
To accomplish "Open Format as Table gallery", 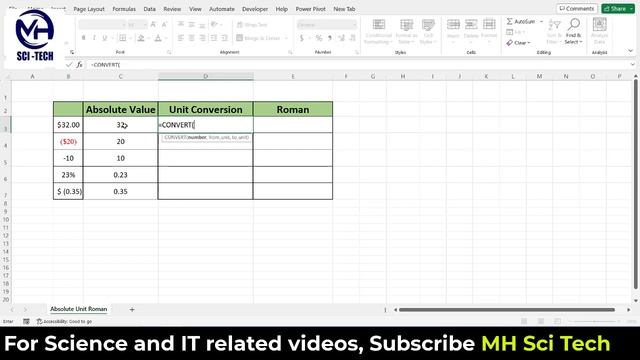I will pyautogui.click(x=406, y=31).
